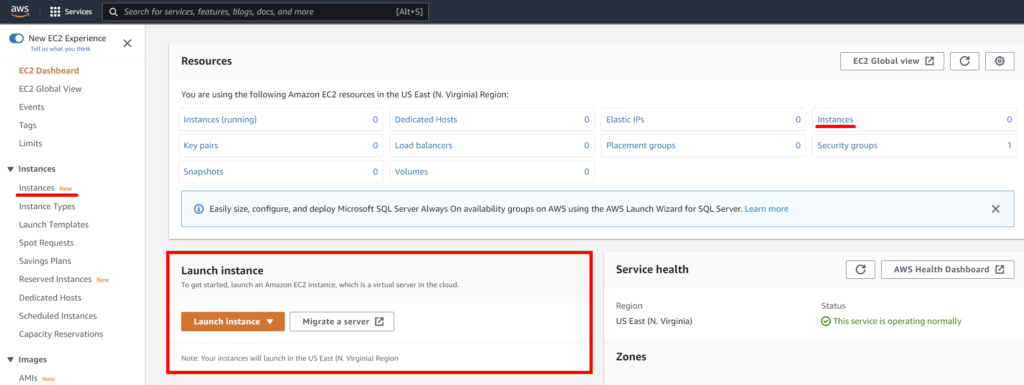This screenshot has width=1024, height=385.
Task: Open EC2 Global View in sidebar
Action: tap(50, 89)
